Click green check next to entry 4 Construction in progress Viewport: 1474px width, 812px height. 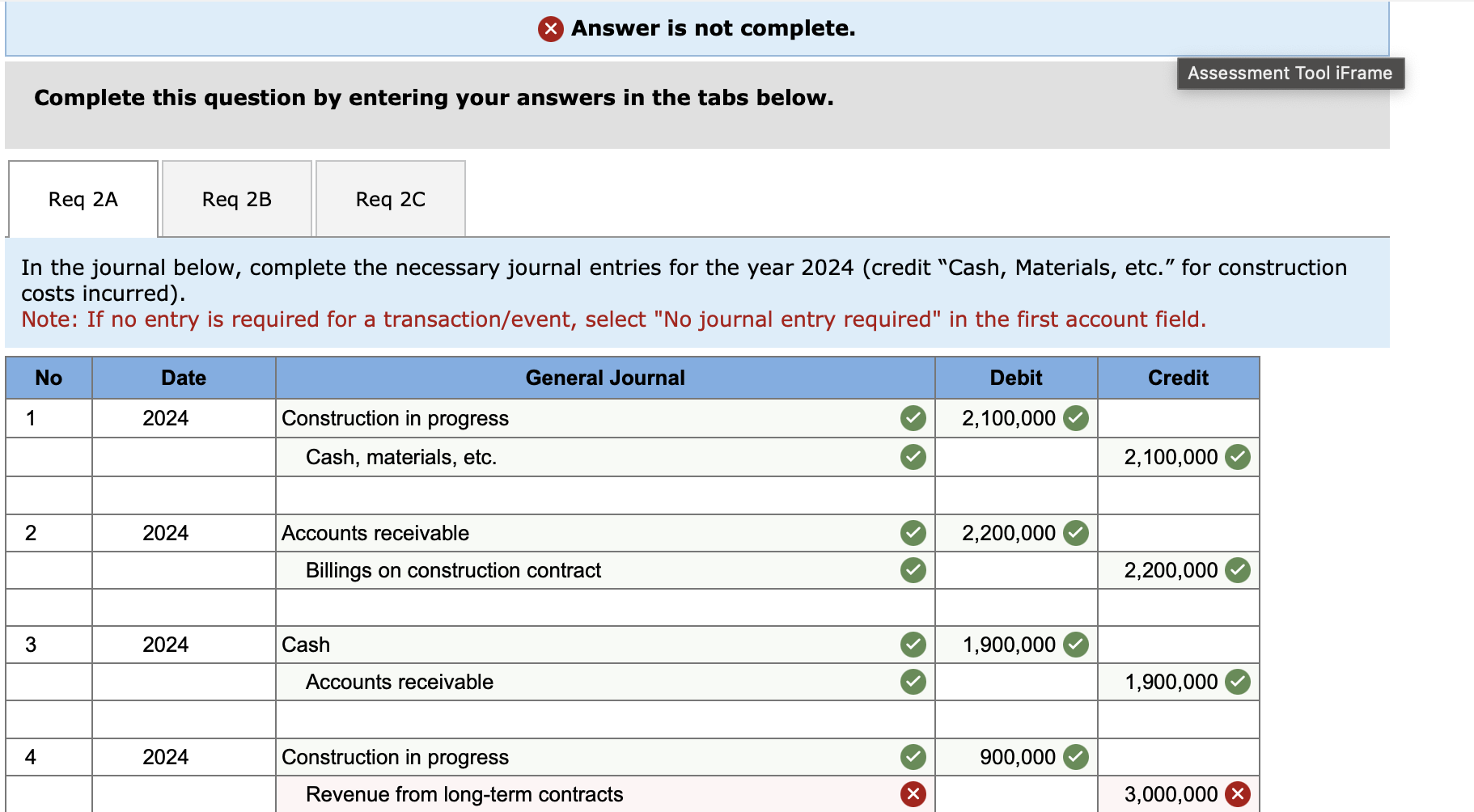913,757
